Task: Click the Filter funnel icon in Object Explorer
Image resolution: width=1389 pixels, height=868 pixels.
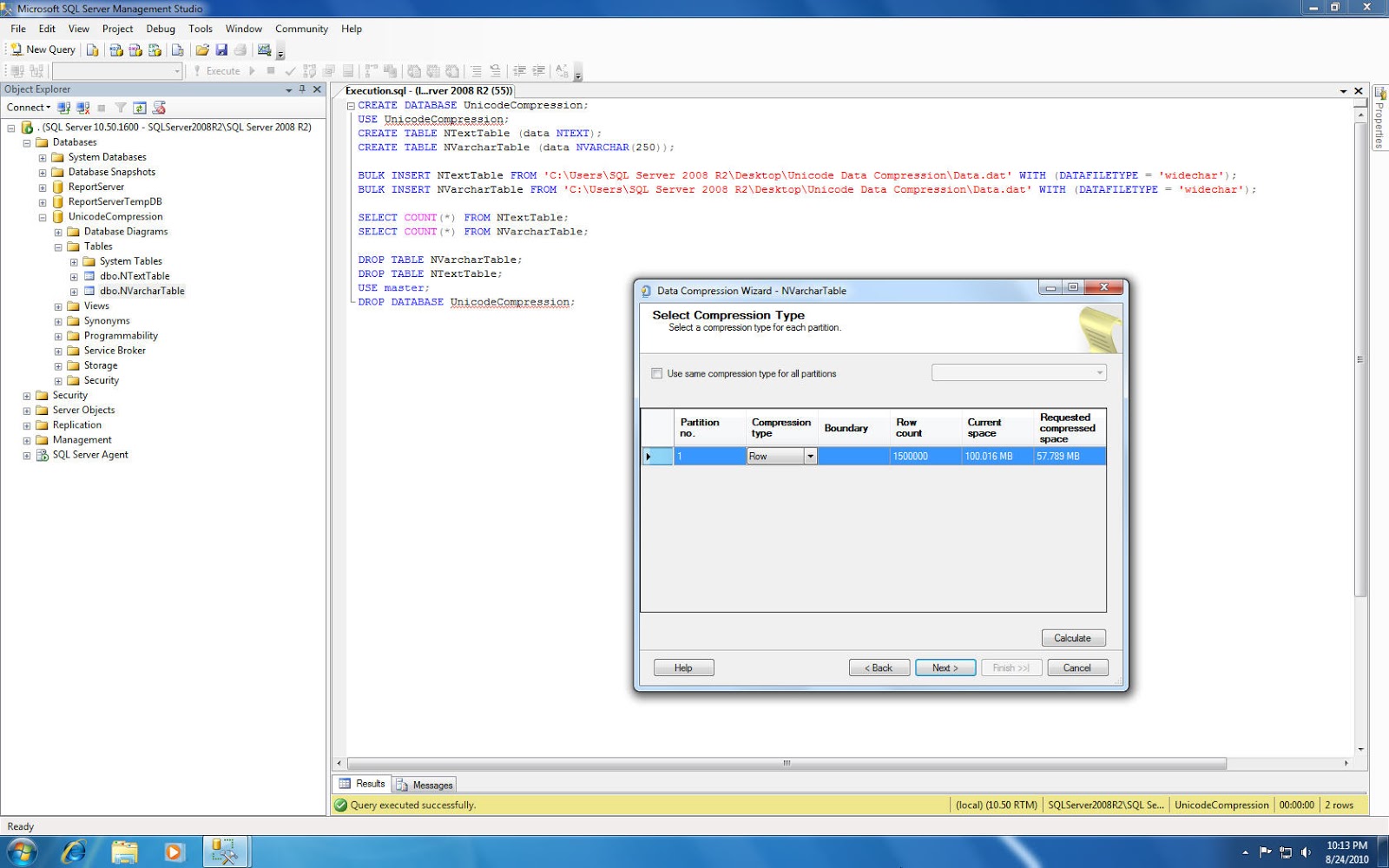Action: tap(121, 108)
